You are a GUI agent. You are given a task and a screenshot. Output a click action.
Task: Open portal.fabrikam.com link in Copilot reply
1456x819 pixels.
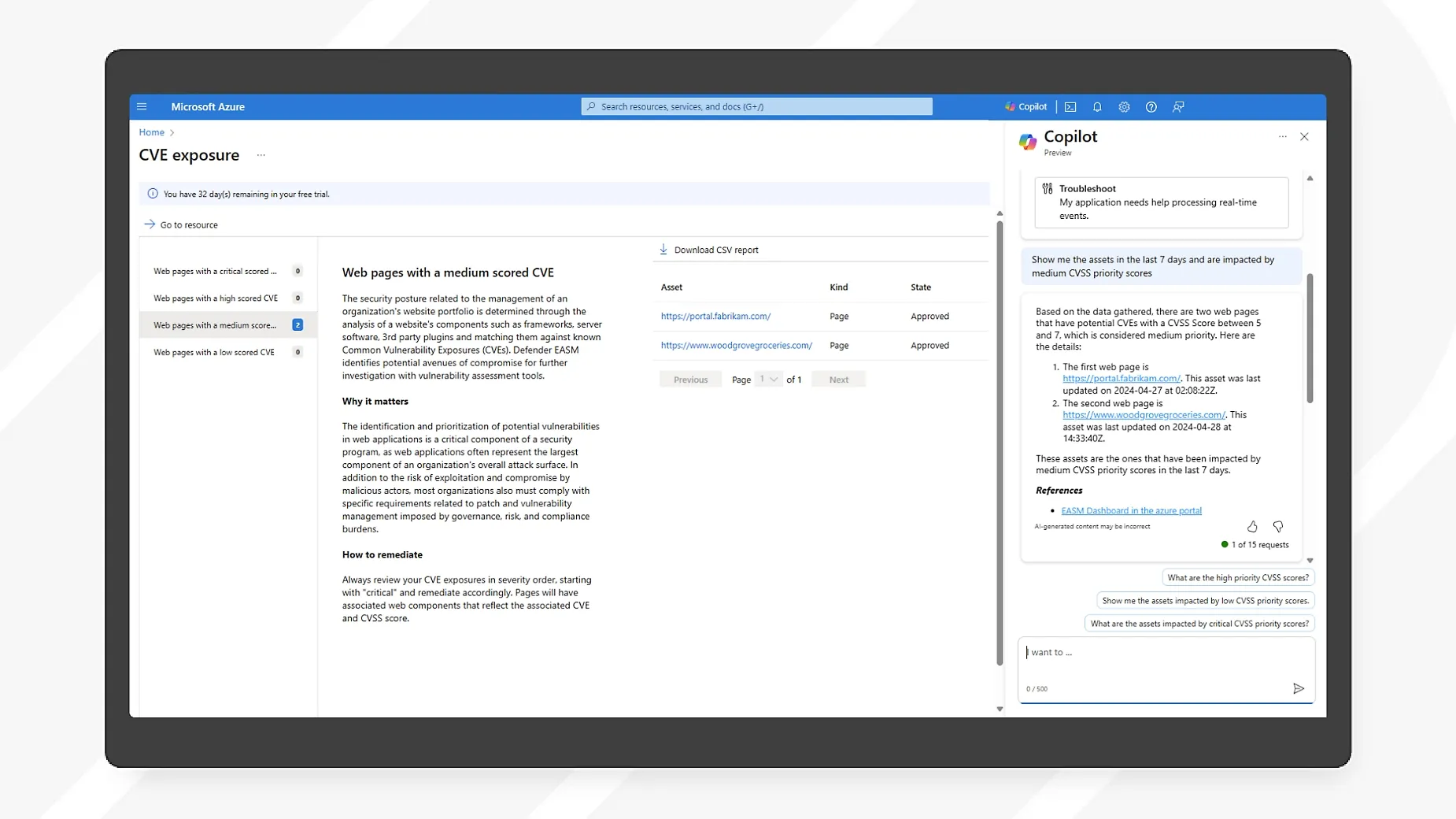(1121, 378)
